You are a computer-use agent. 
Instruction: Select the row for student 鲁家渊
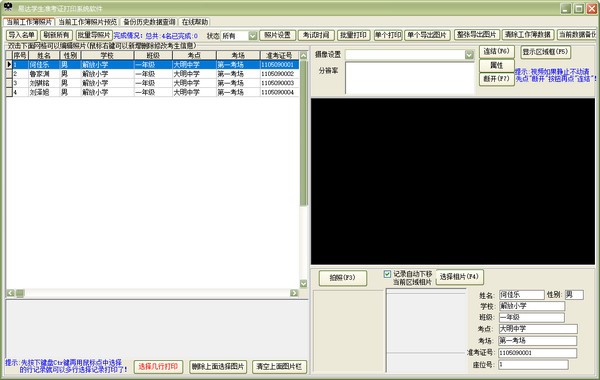click(x=152, y=74)
